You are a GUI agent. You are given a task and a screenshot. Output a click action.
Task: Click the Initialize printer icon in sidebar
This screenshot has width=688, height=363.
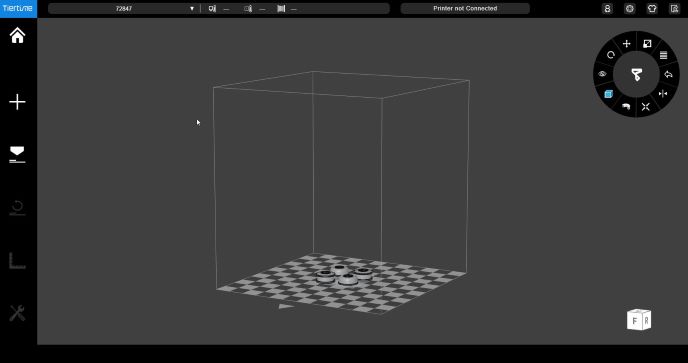coord(17,208)
